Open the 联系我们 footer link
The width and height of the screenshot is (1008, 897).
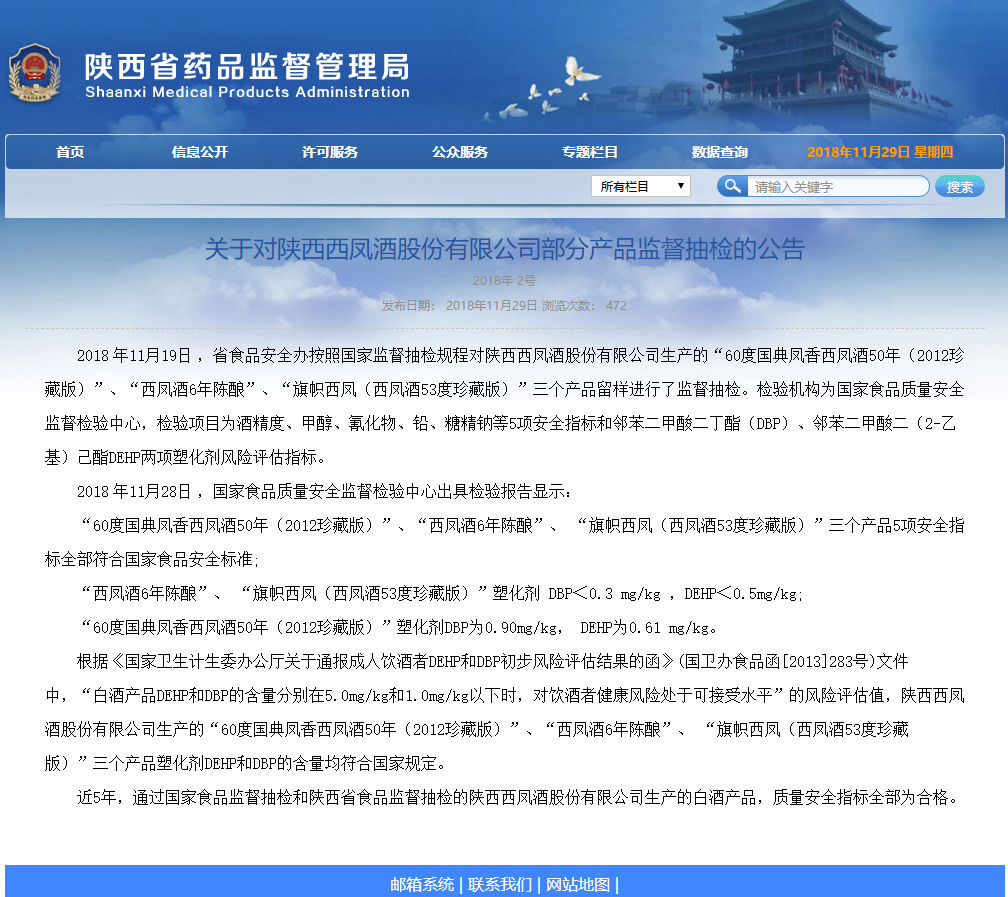click(500, 885)
